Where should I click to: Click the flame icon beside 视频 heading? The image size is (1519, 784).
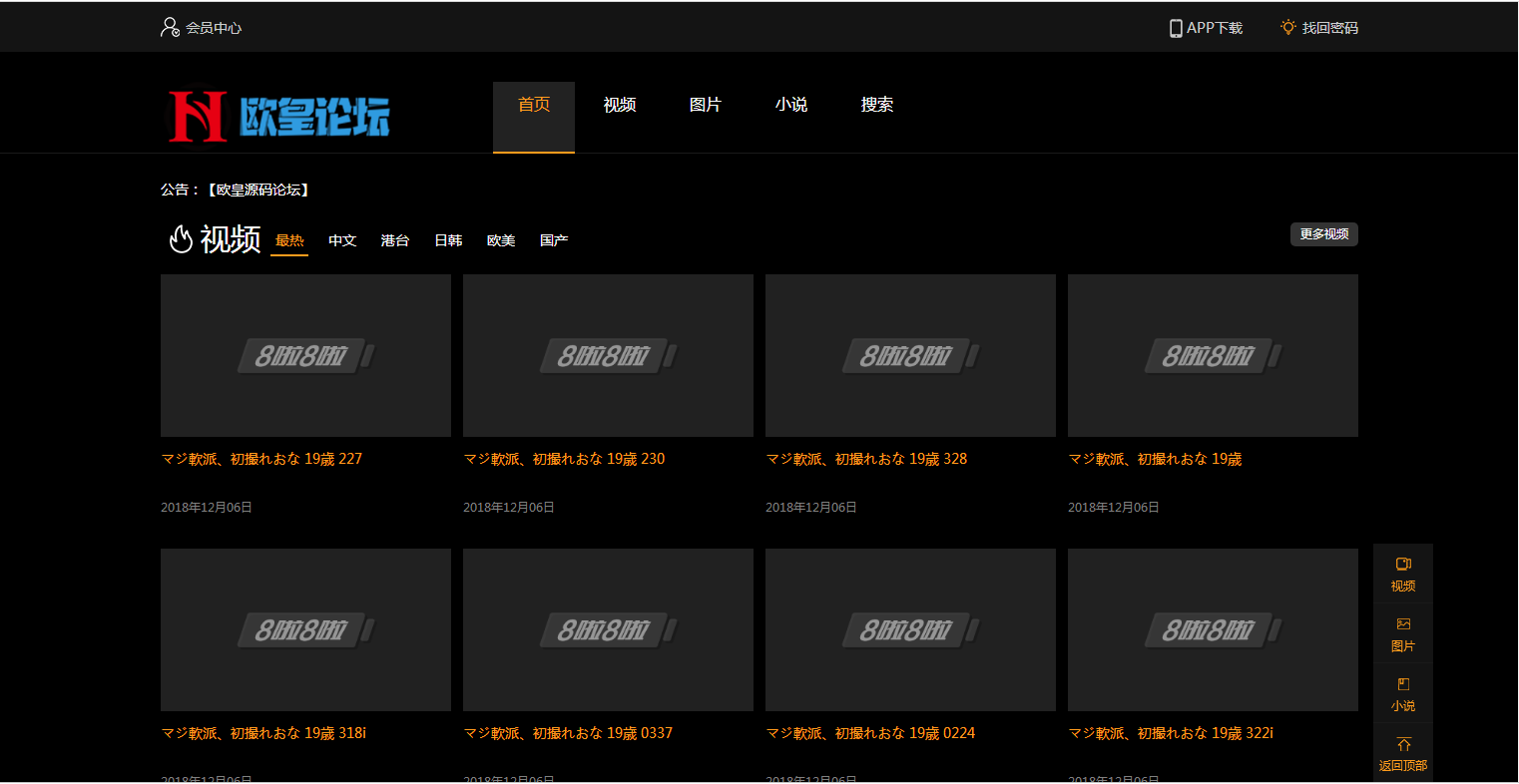pyautogui.click(x=182, y=239)
